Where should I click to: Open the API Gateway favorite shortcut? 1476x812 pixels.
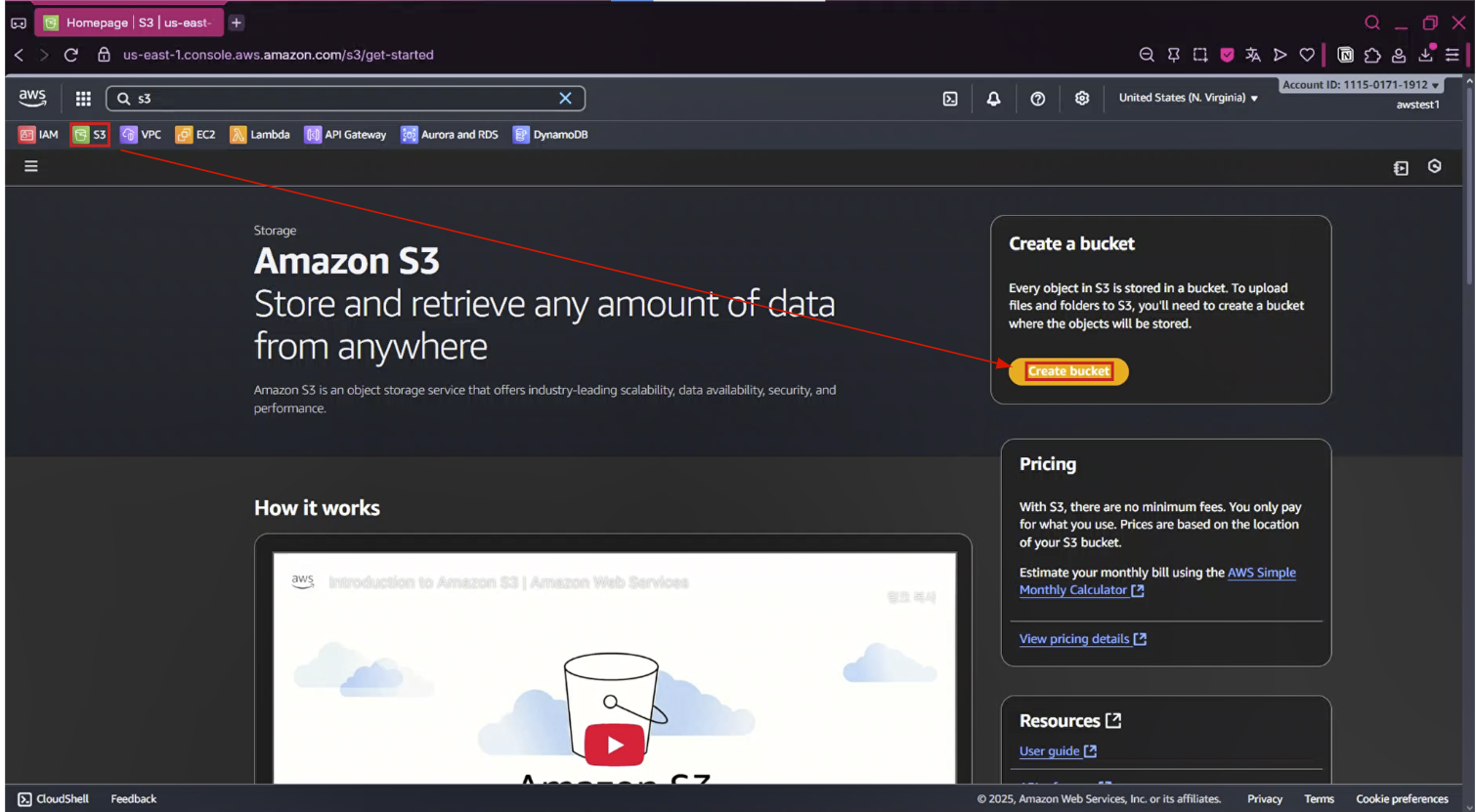(345, 135)
